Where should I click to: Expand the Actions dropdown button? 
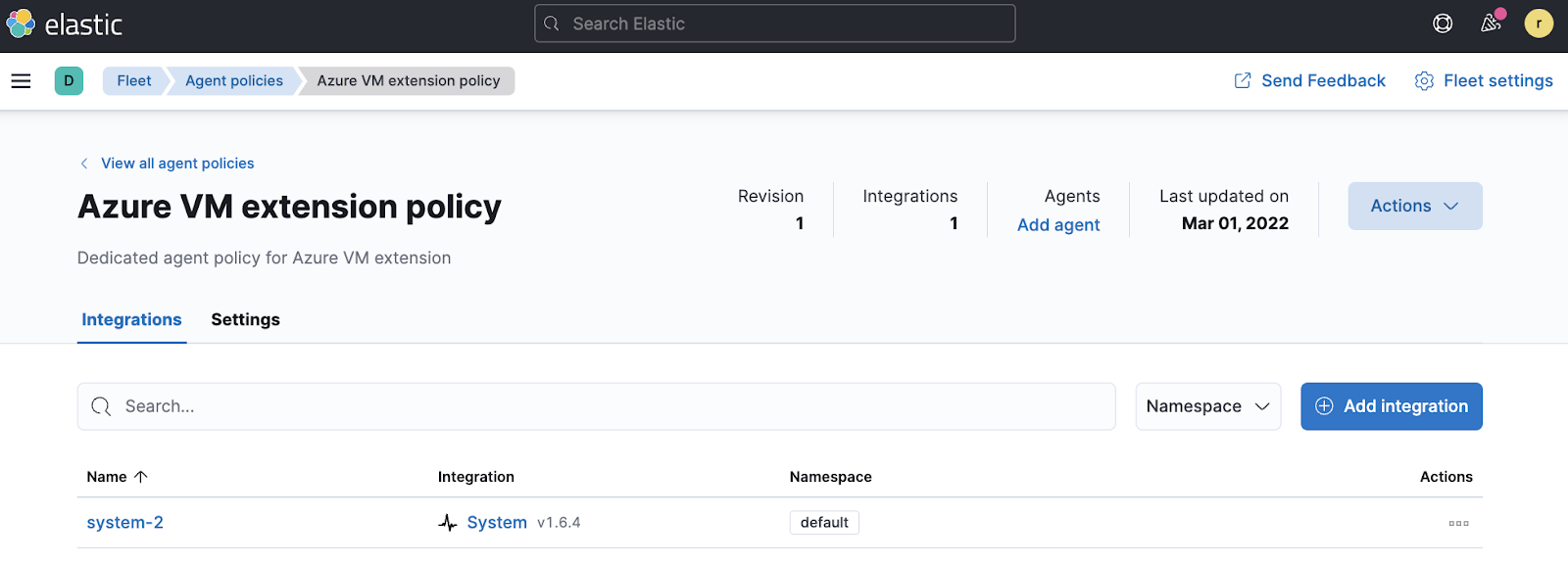pos(1414,207)
